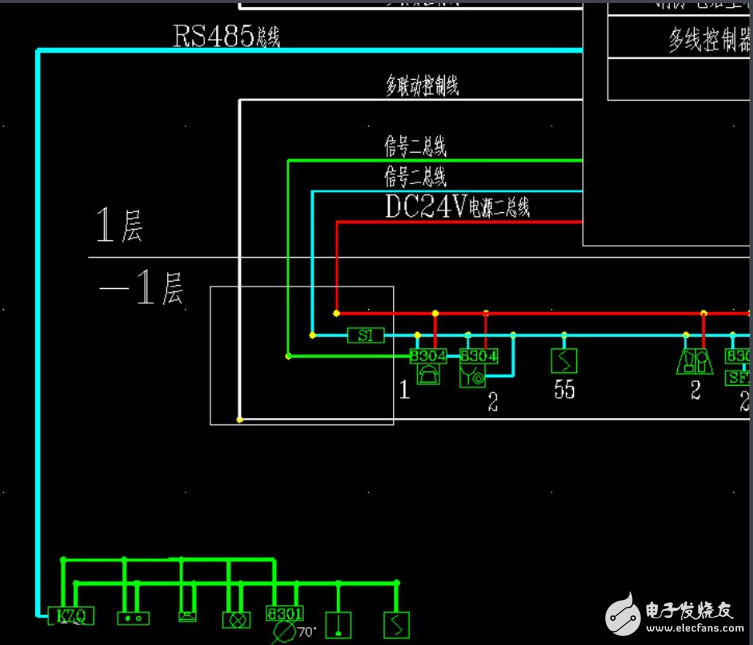753x645 pixels.
Task: Select the 多联动控制线 label
Action: click(422, 86)
